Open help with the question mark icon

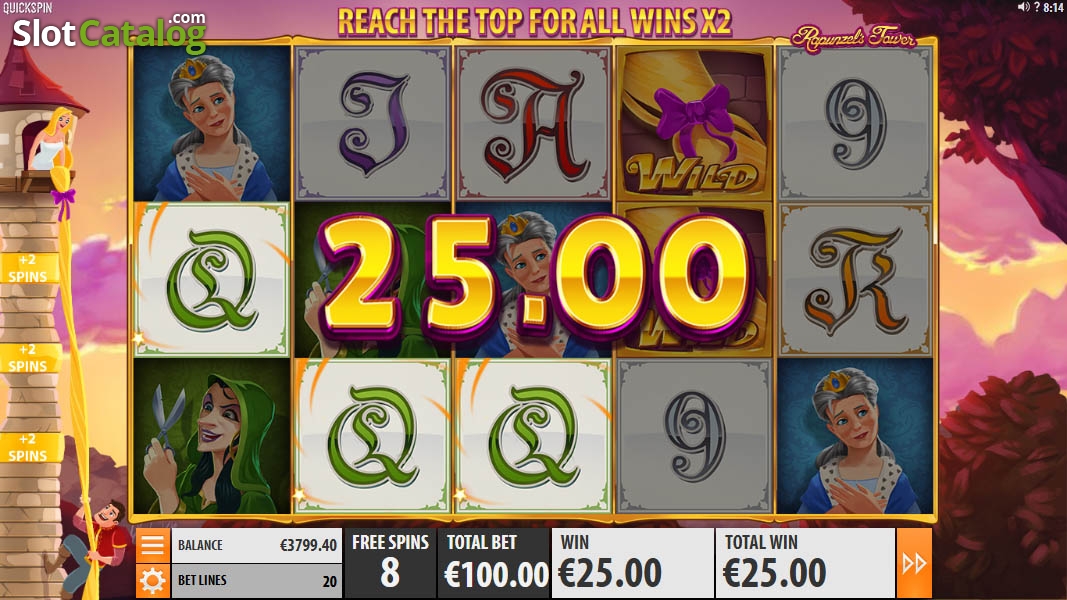click(1036, 7)
